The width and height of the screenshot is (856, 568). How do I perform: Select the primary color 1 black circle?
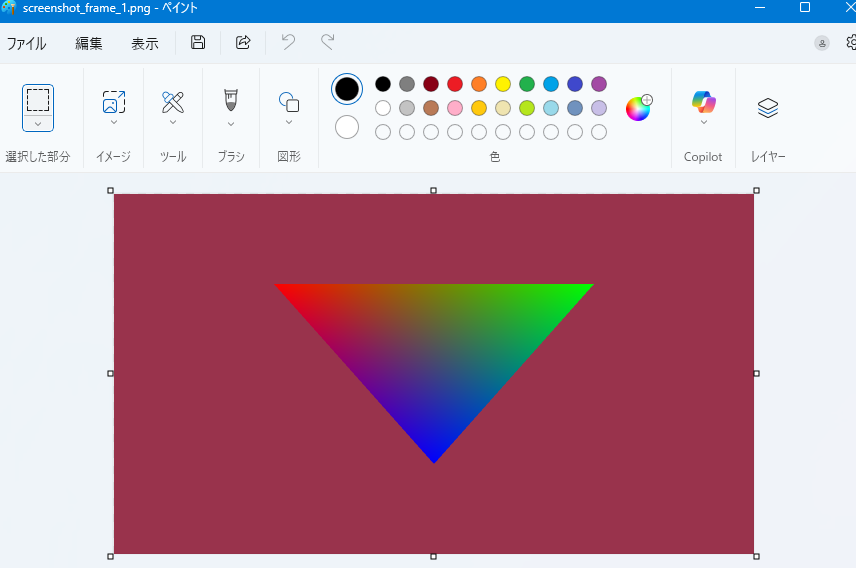pos(347,89)
